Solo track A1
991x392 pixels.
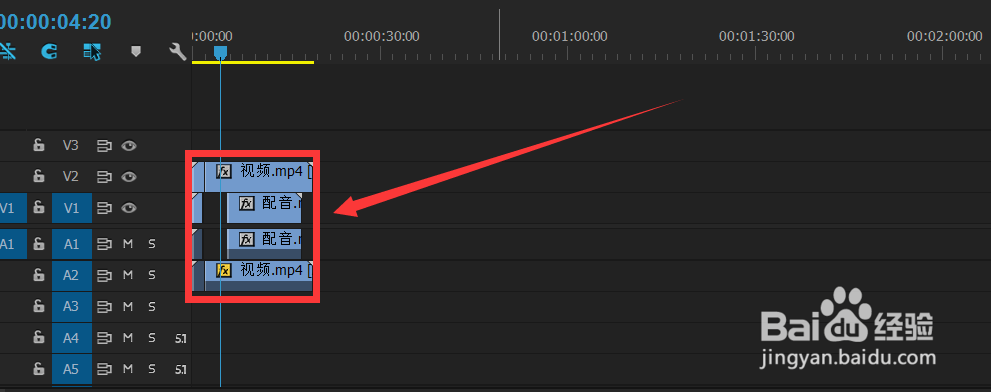point(152,243)
